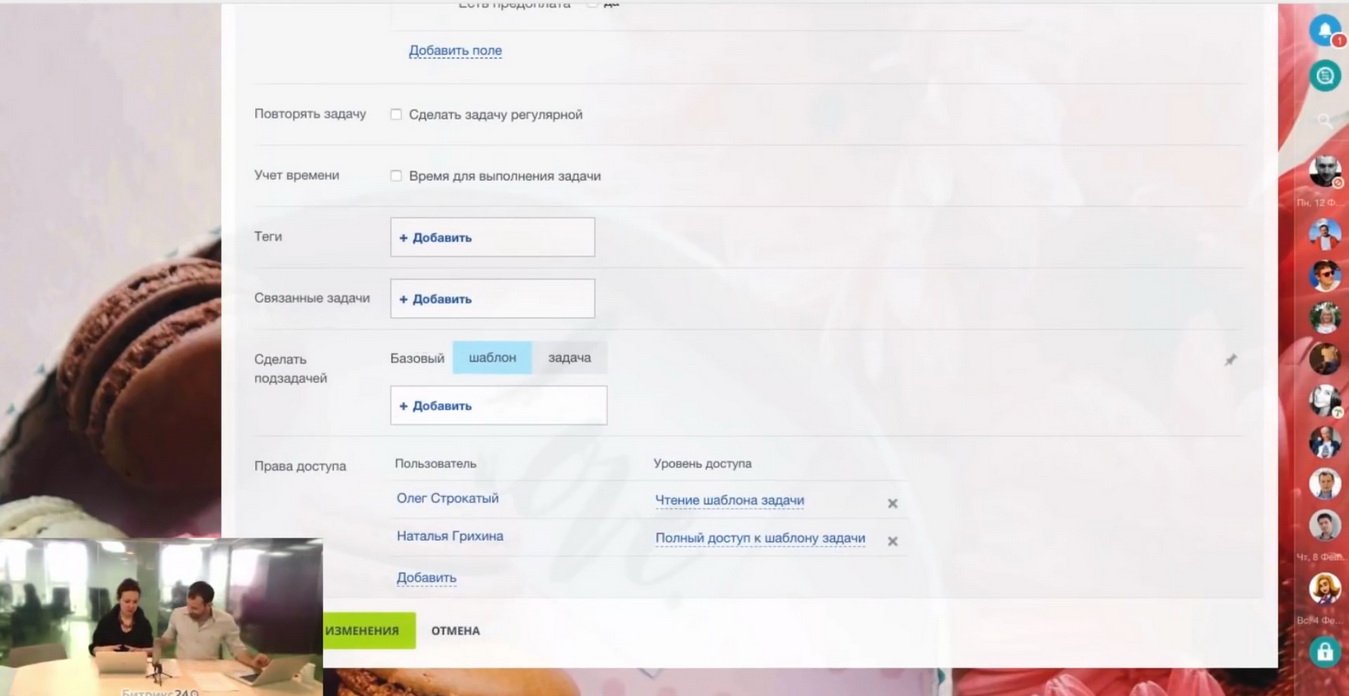Click the 'ОТМЕНА' cancel button

pos(455,631)
